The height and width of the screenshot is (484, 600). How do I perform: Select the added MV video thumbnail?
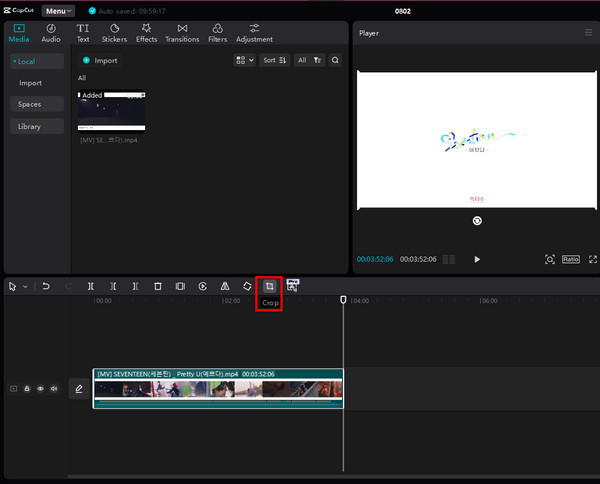click(x=111, y=111)
